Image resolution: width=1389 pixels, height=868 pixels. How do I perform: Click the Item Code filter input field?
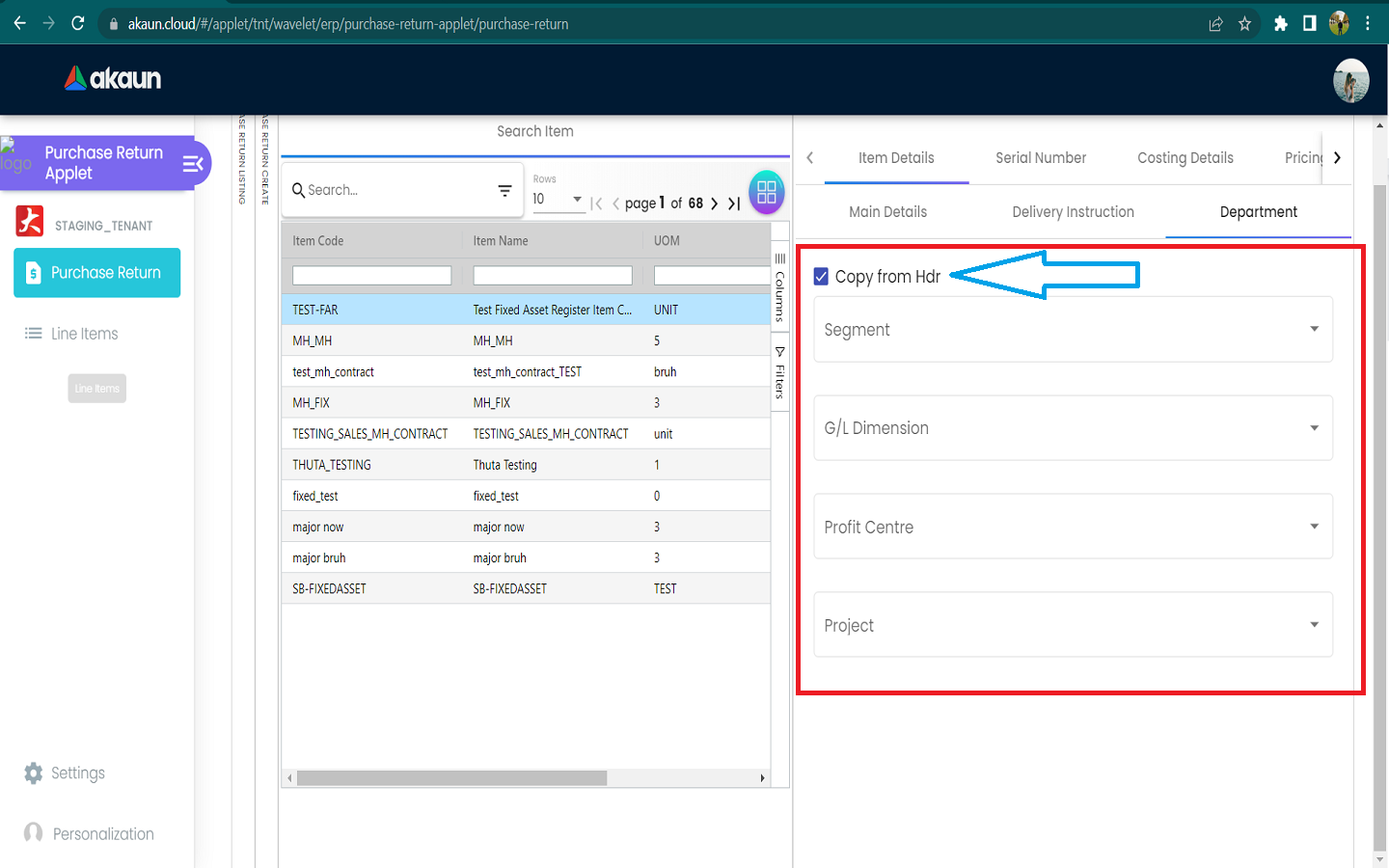tap(371, 276)
